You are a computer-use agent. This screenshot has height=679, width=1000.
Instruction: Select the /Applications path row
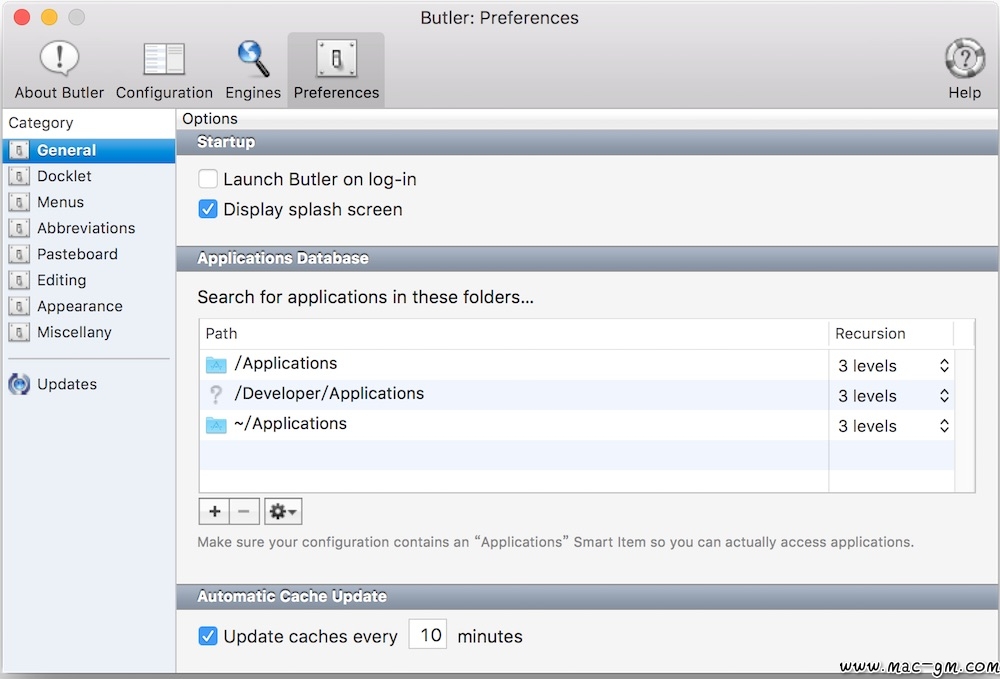(577, 365)
